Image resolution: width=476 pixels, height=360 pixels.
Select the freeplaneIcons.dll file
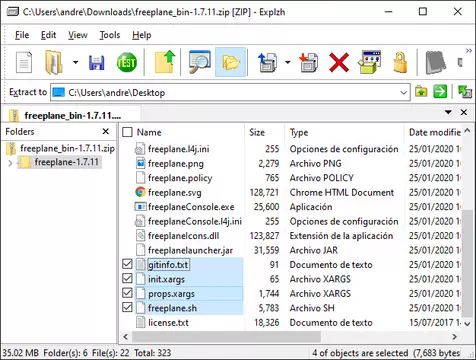coord(184,236)
